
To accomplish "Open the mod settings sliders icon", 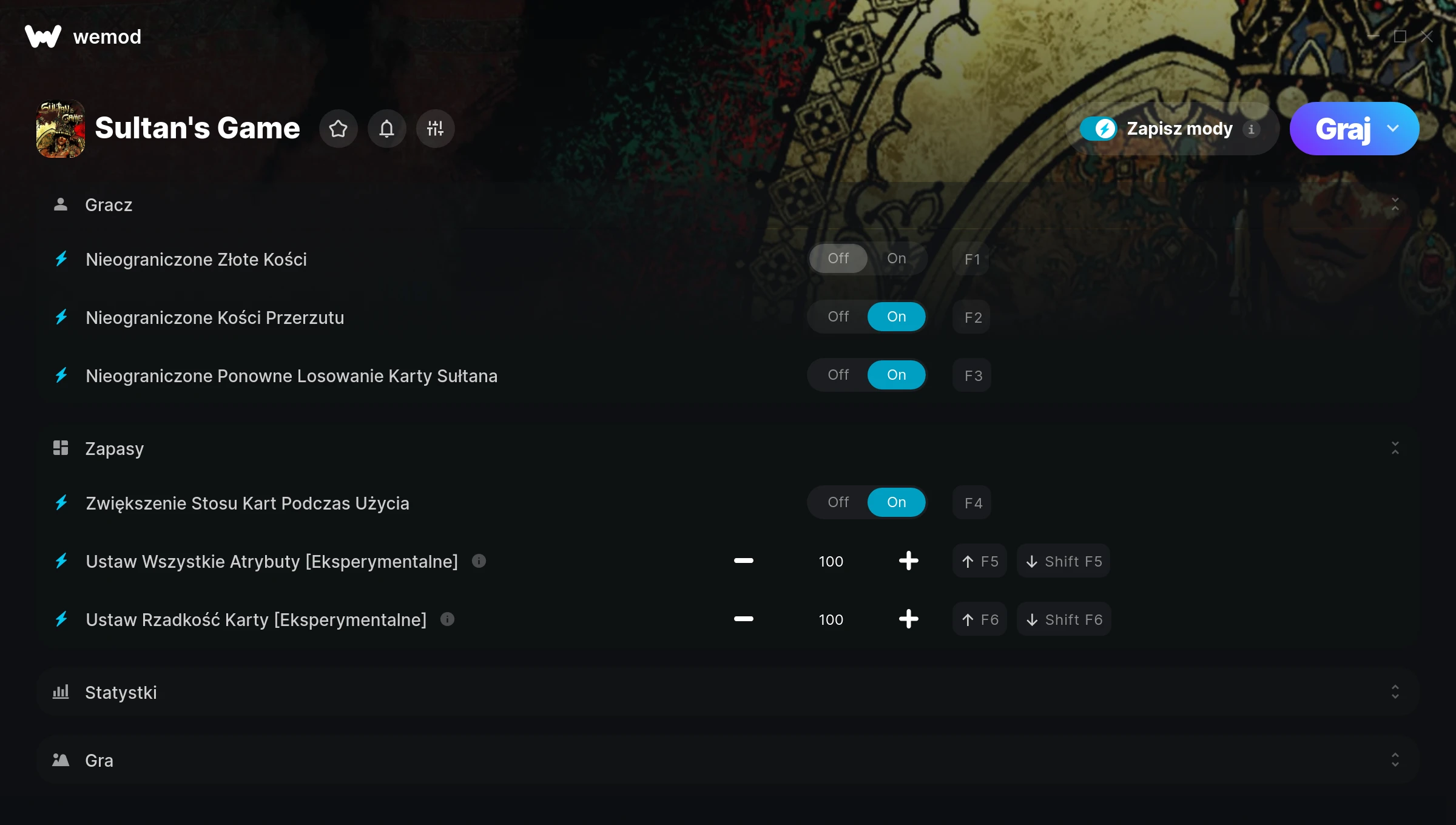I will pos(435,129).
